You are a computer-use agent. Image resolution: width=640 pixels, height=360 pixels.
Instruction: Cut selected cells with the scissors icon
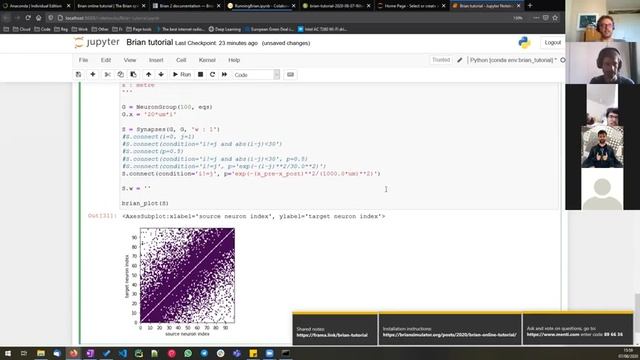[108, 75]
